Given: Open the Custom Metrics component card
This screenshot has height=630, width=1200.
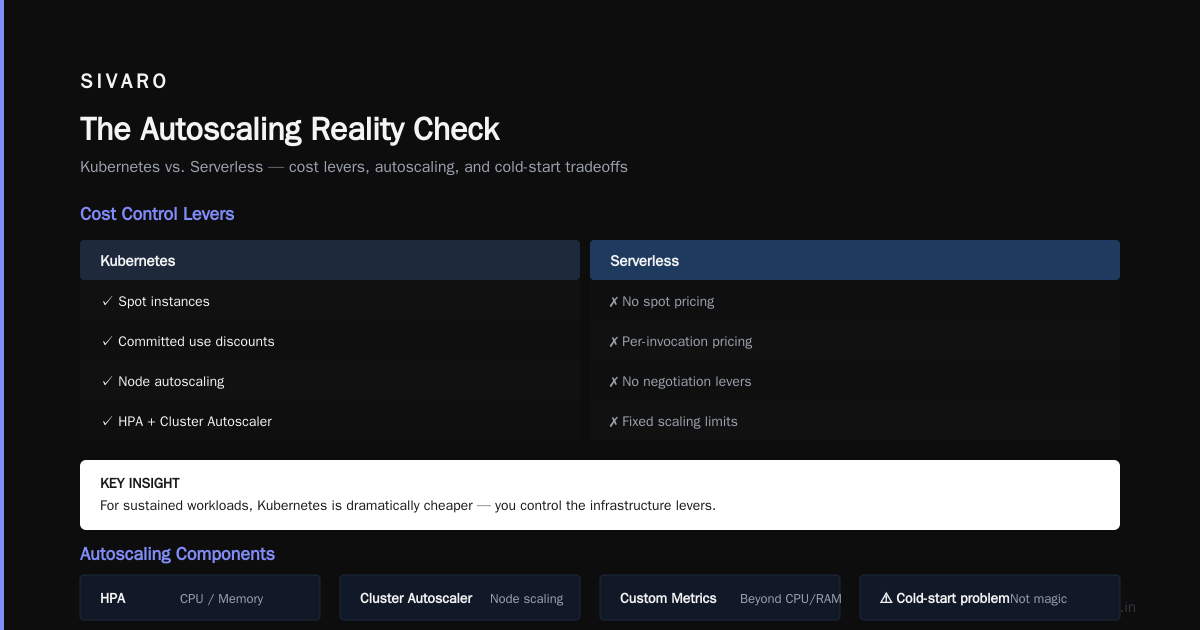Looking at the screenshot, I should [x=720, y=598].
